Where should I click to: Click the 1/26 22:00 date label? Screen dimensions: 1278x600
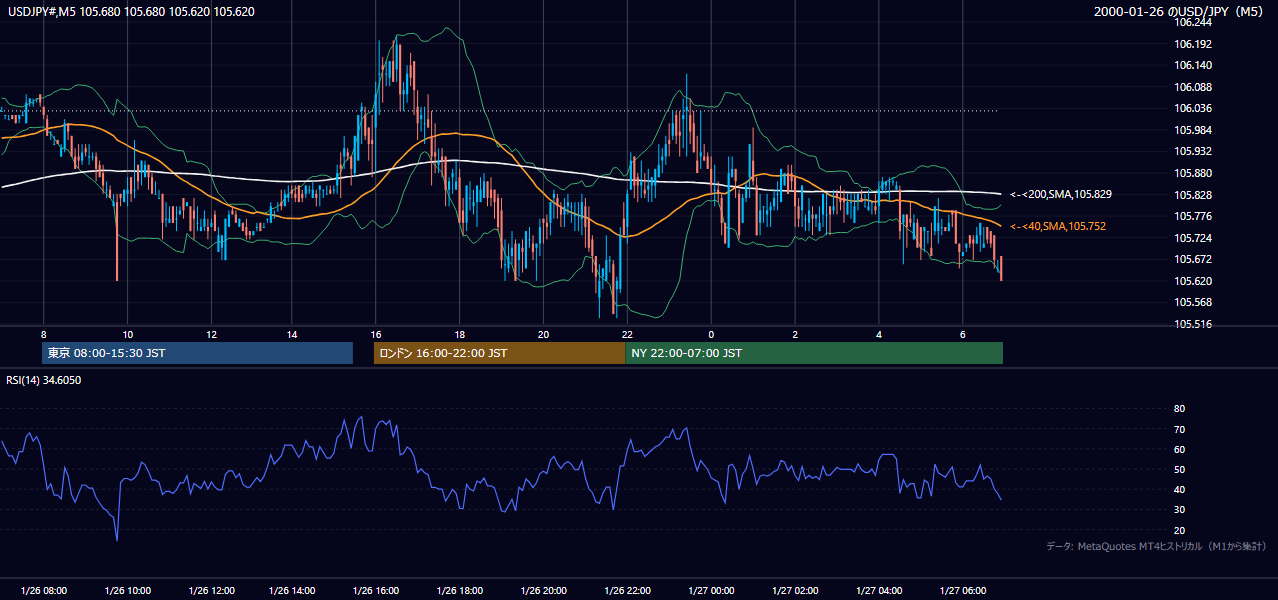(628, 591)
